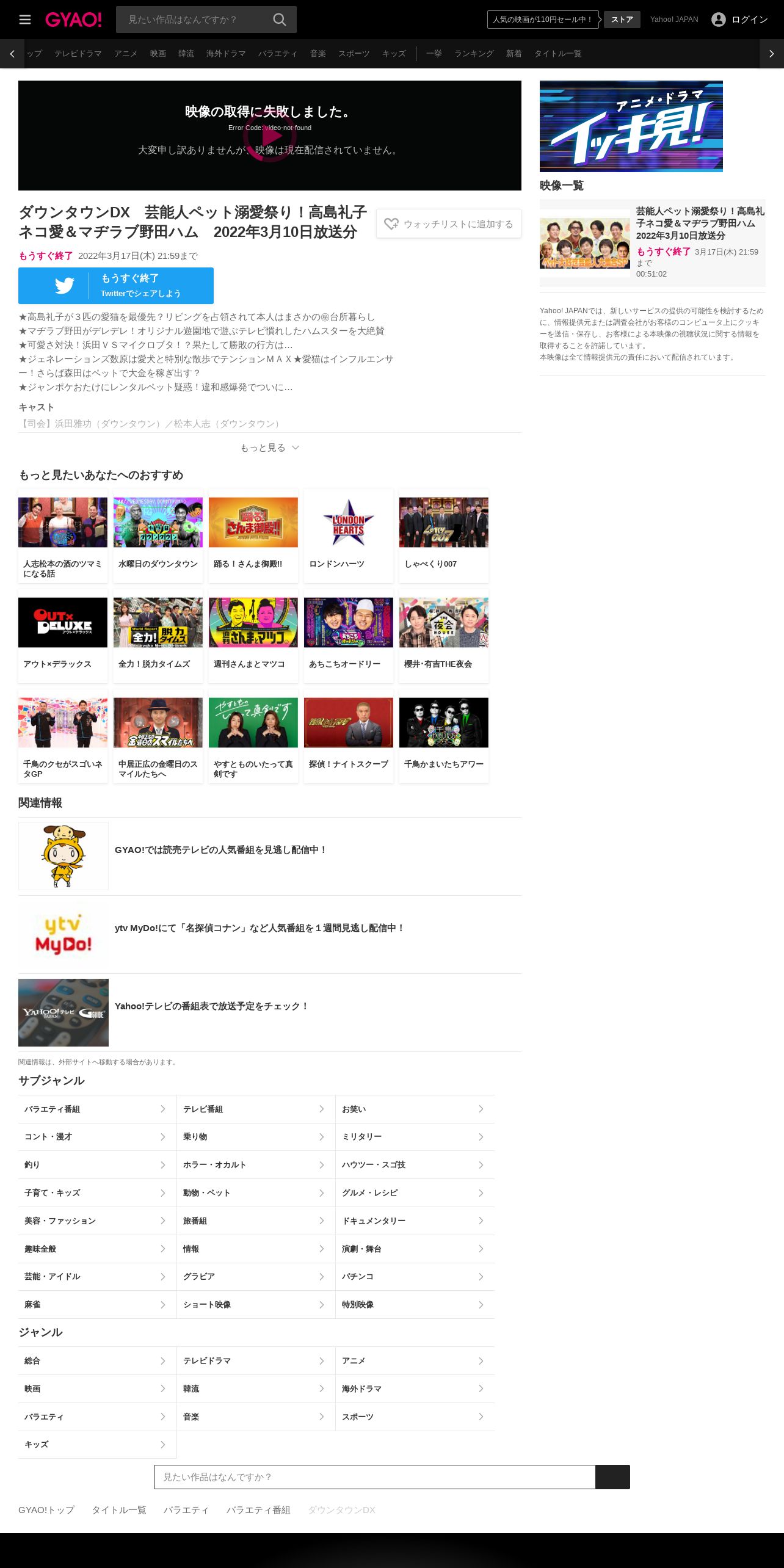Open the Yahoo!テレビ番組表 related link
Screen dimensions: 784x1568
(x=270, y=1012)
